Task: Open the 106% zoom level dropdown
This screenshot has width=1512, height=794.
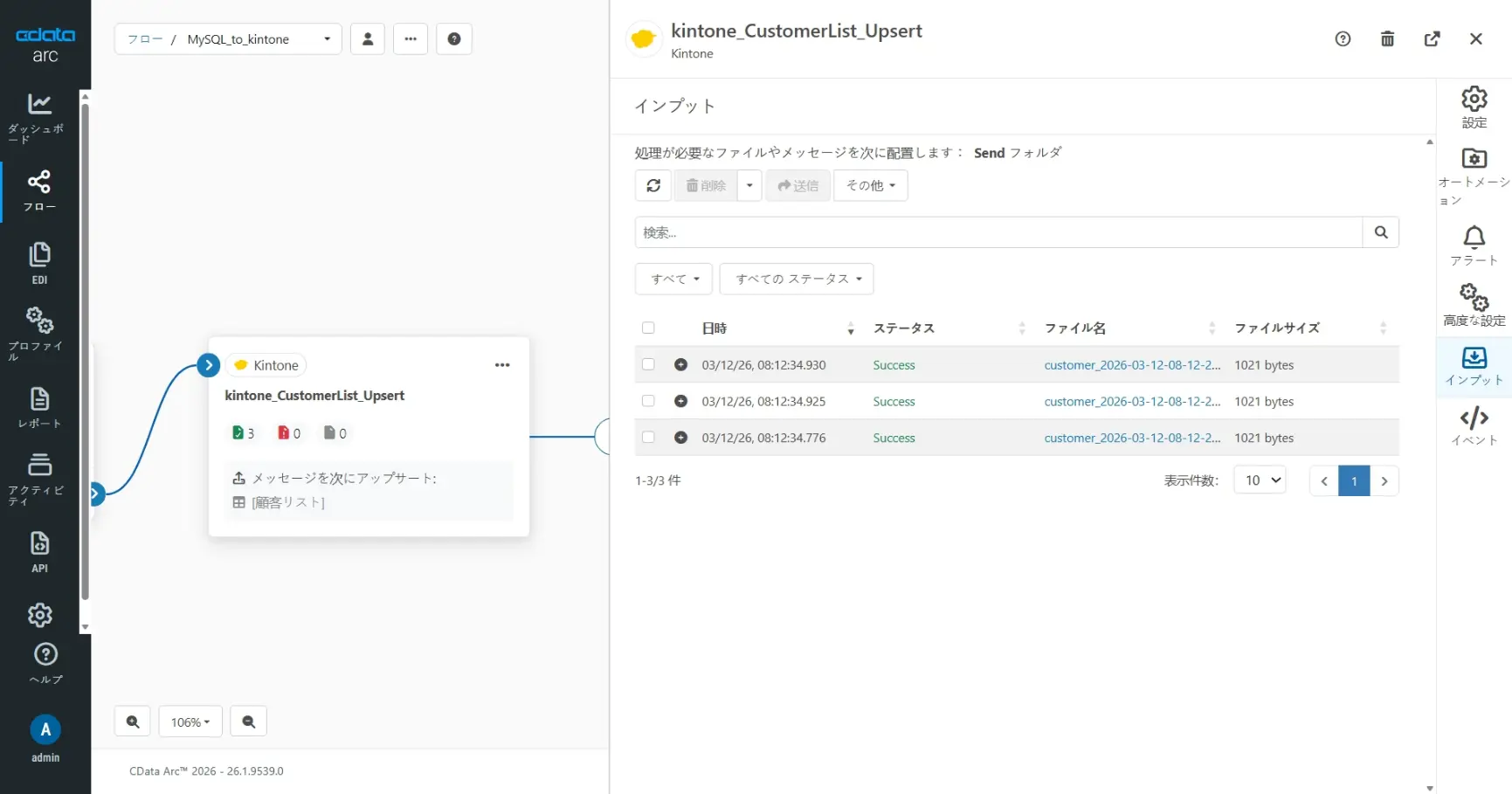Action: coord(190,722)
